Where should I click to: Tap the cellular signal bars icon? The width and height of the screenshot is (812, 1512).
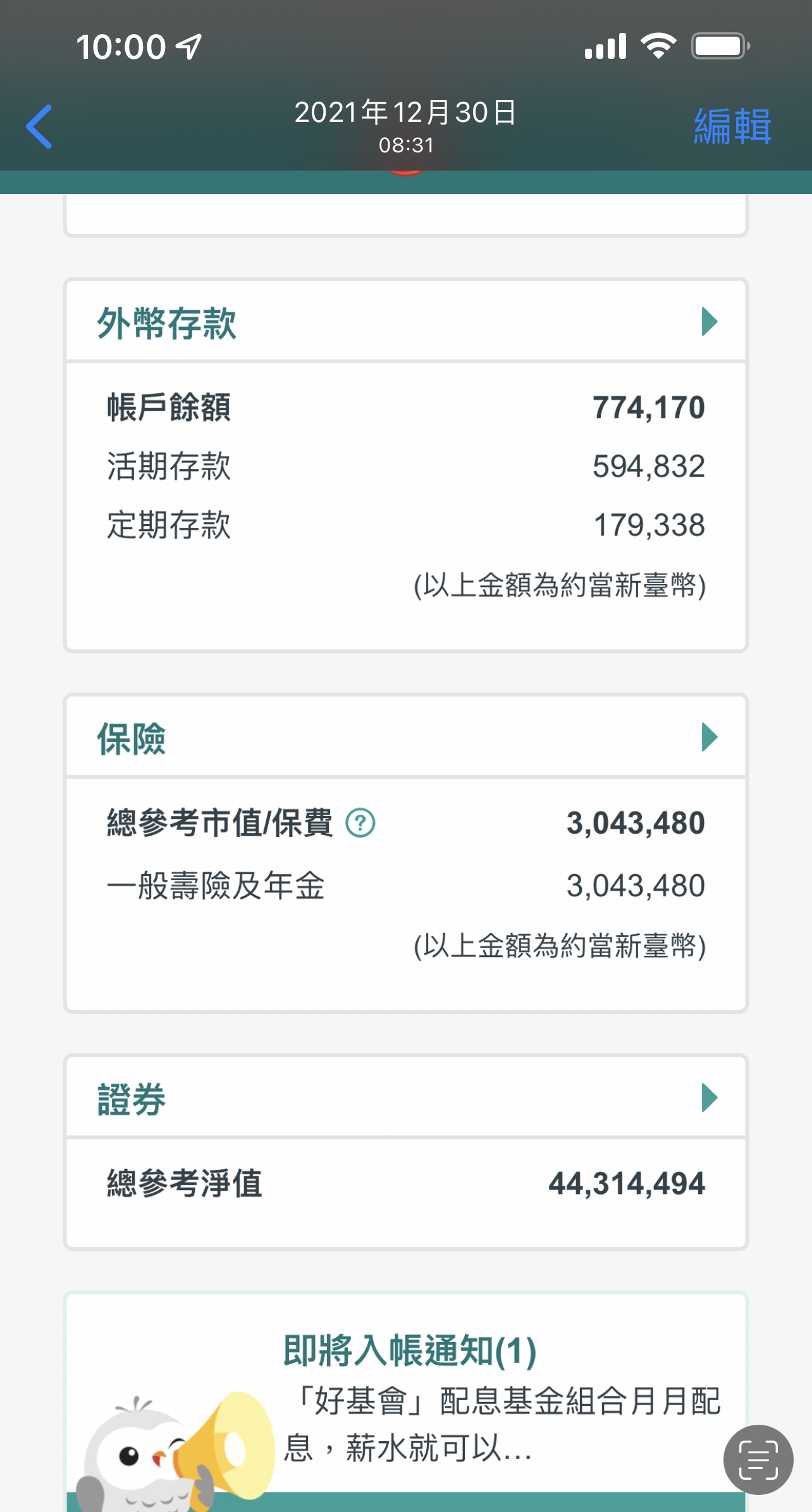coord(605,46)
